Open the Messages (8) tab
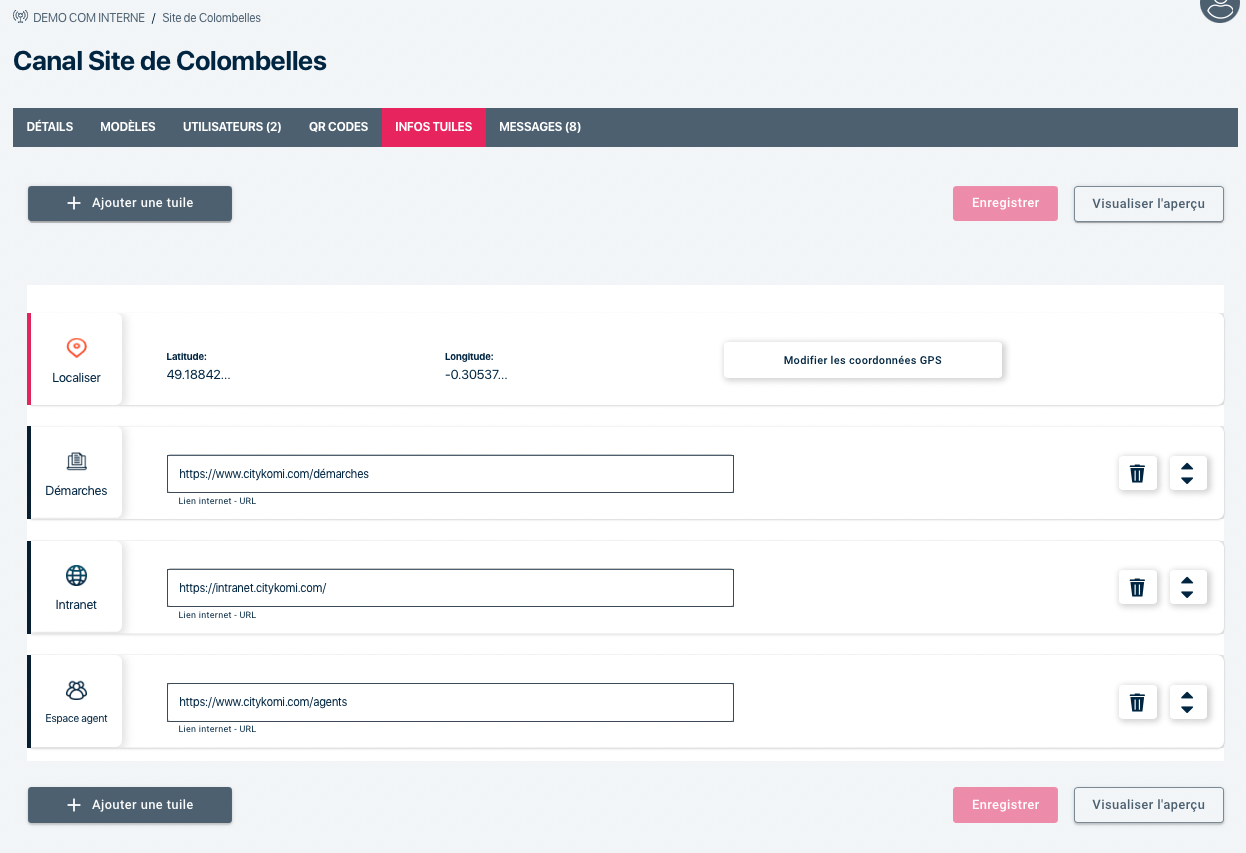Image resolution: width=1246 pixels, height=853 pixels. pyautogui.click(x=539, y=127)
